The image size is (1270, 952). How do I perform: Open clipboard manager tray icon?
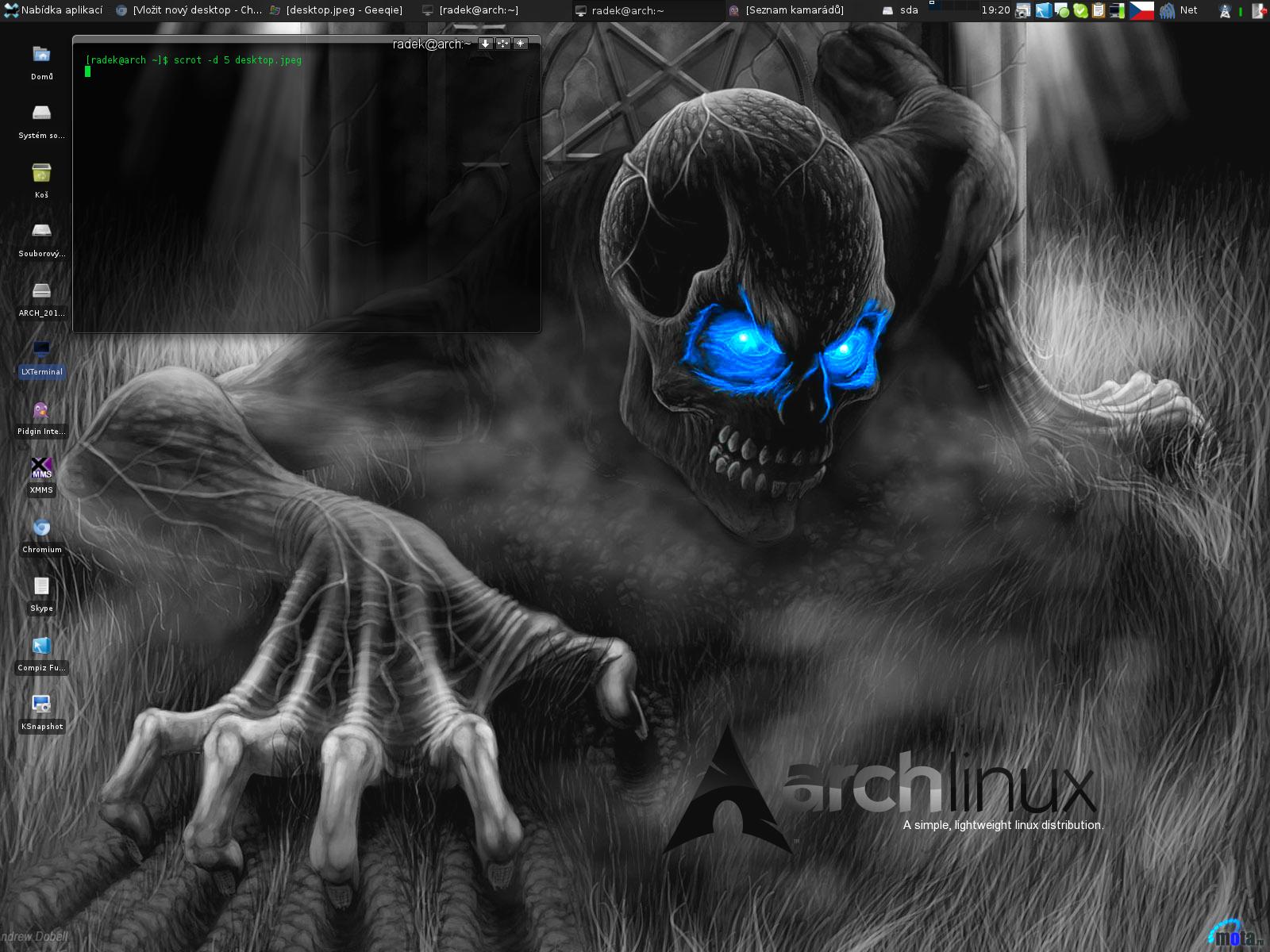tap(1099, 10)
